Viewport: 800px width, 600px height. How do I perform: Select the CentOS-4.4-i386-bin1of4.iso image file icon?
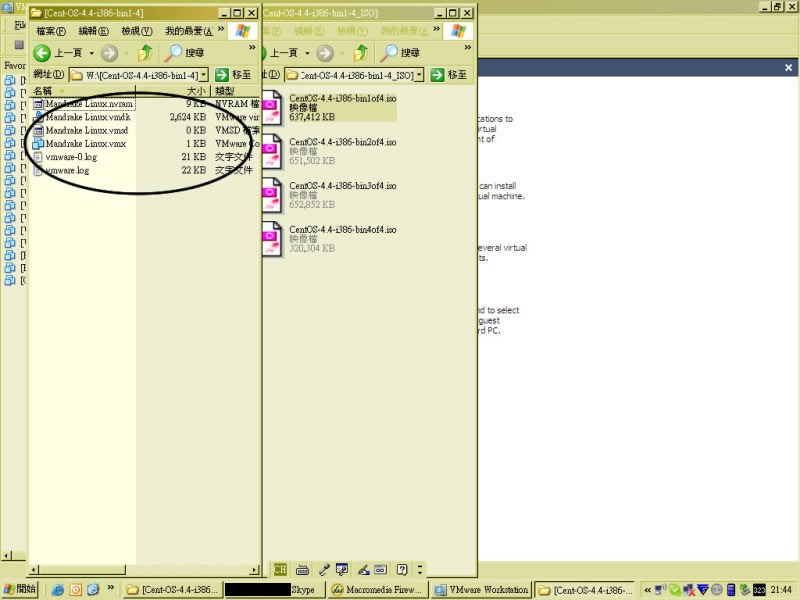tap(272, 108)
